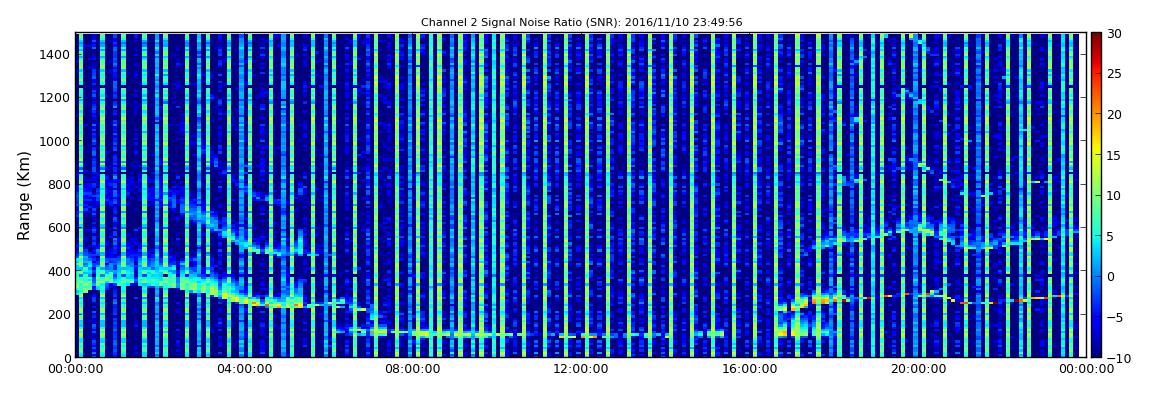Click the 200 range tick label
Screen dimensions: 1150x407
59,314
